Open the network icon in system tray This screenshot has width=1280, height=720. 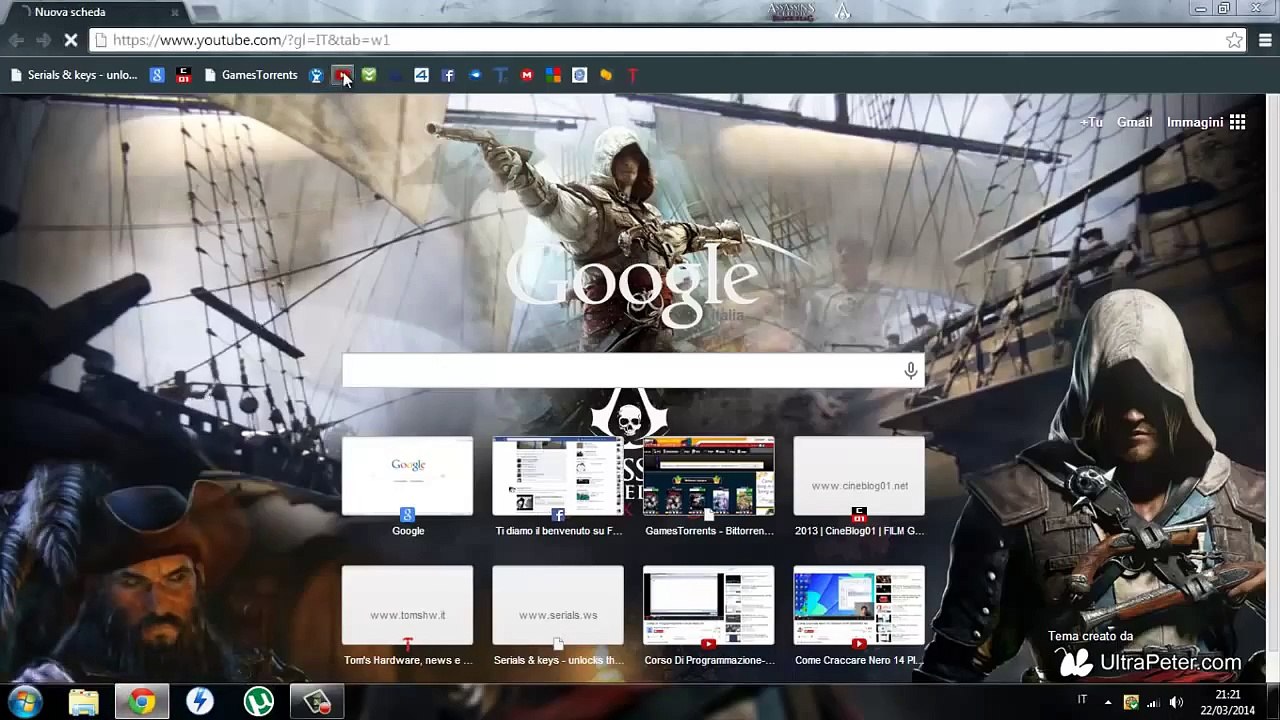click(x=1153, y=702)
